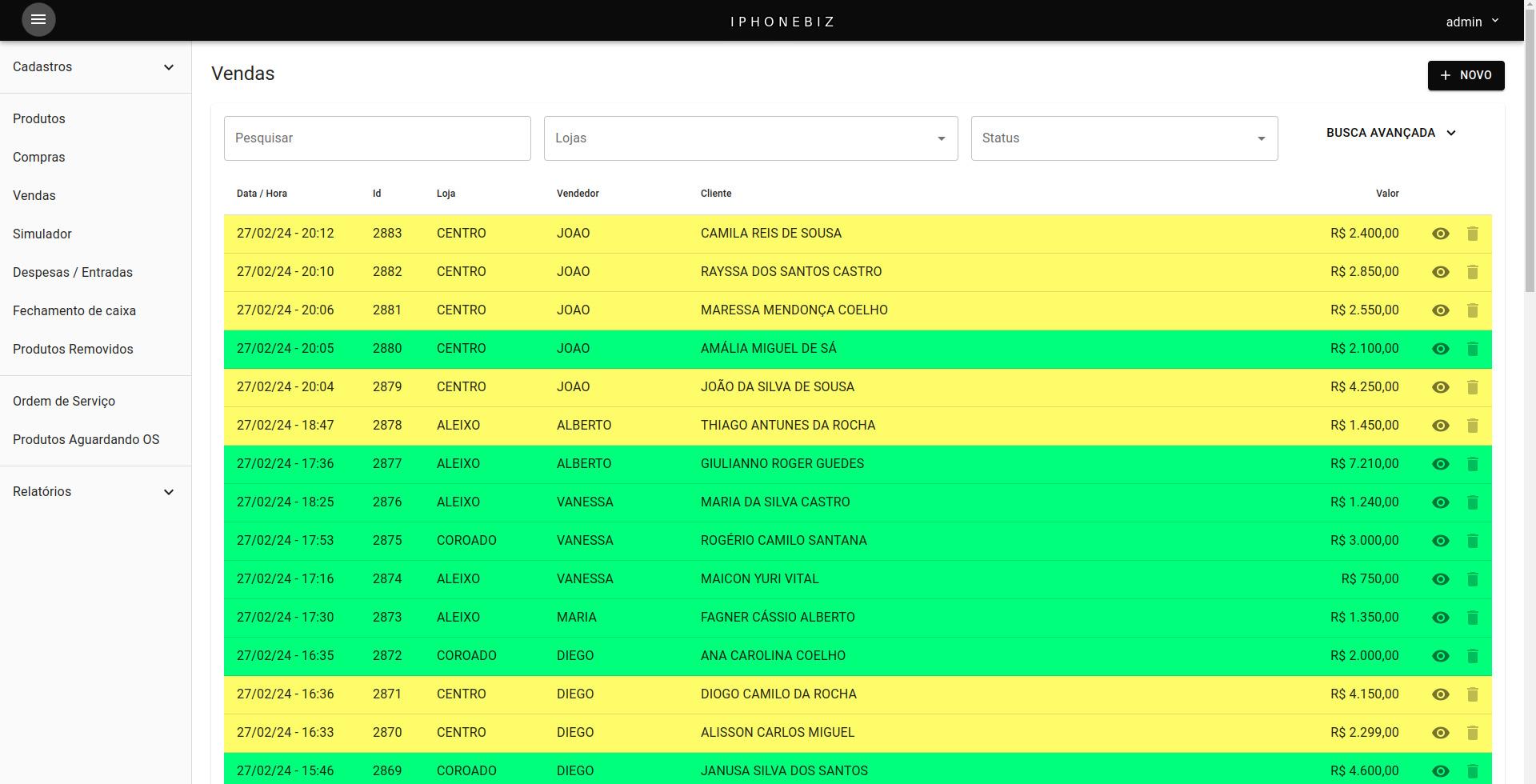Focus the Pesquisar search field
Viewport: 1536px width, 784px height.
(377, 138)
